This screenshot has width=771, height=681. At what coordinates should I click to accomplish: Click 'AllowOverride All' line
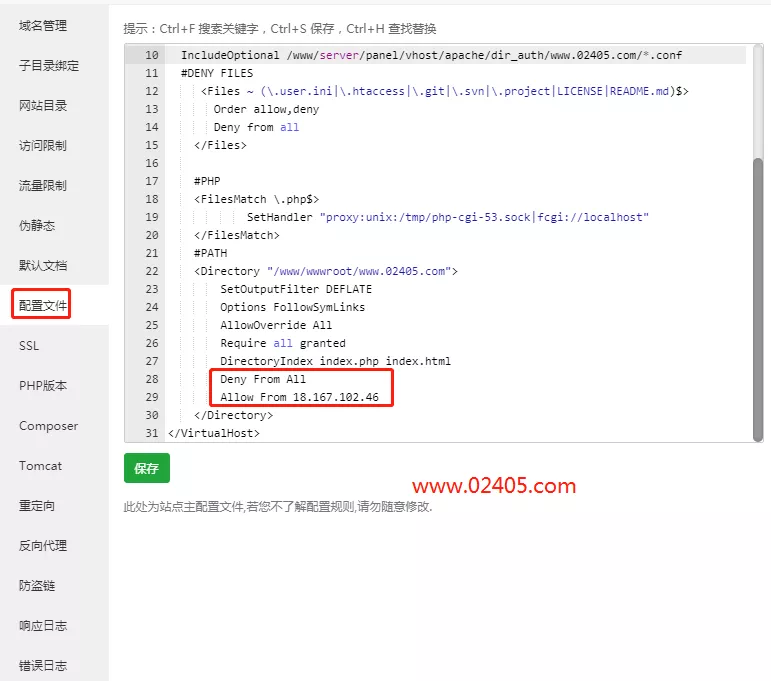pos(276,325)
